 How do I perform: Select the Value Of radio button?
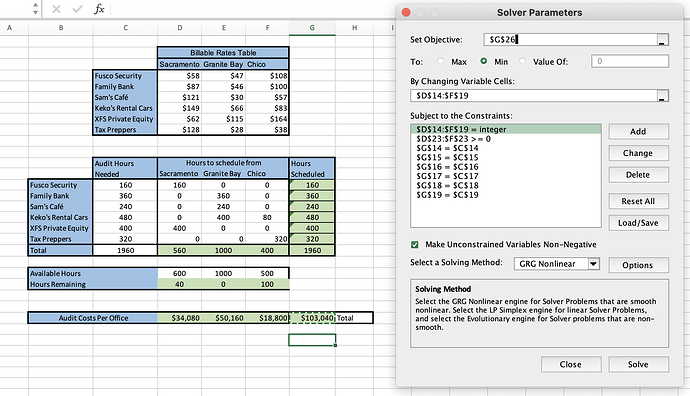522,61
